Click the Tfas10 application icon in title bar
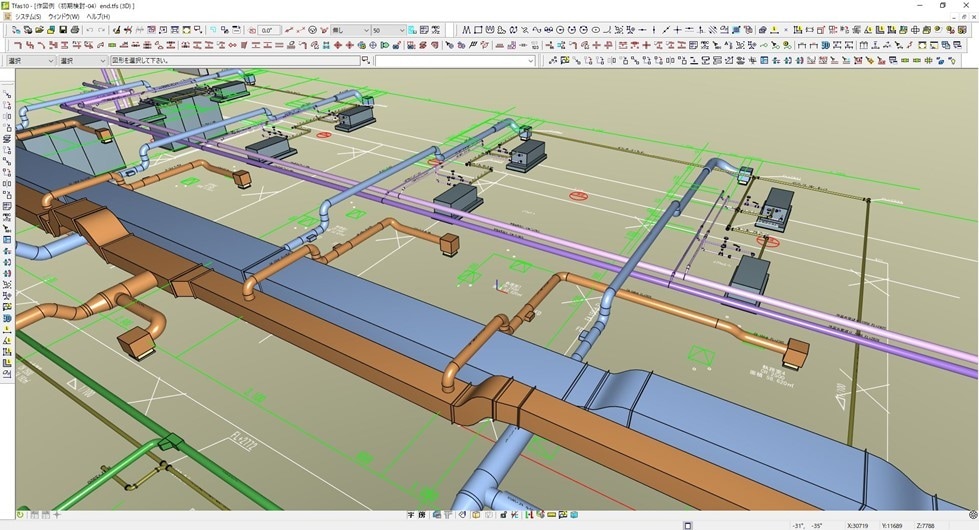Screen dimensions: 979x530 (6, 6)
